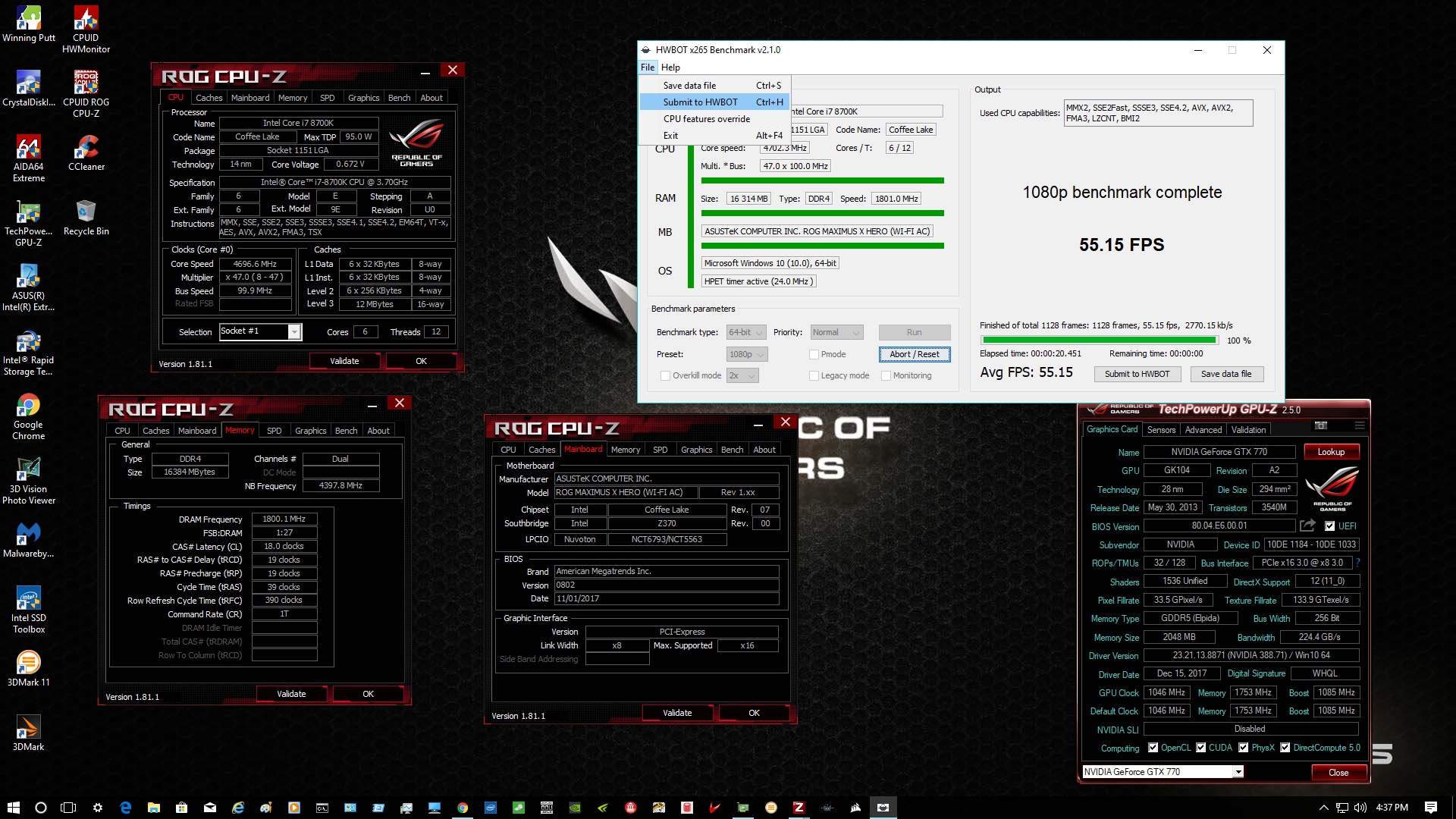Open the Benchmark type 64-bit dropdown

click(746, 332)
